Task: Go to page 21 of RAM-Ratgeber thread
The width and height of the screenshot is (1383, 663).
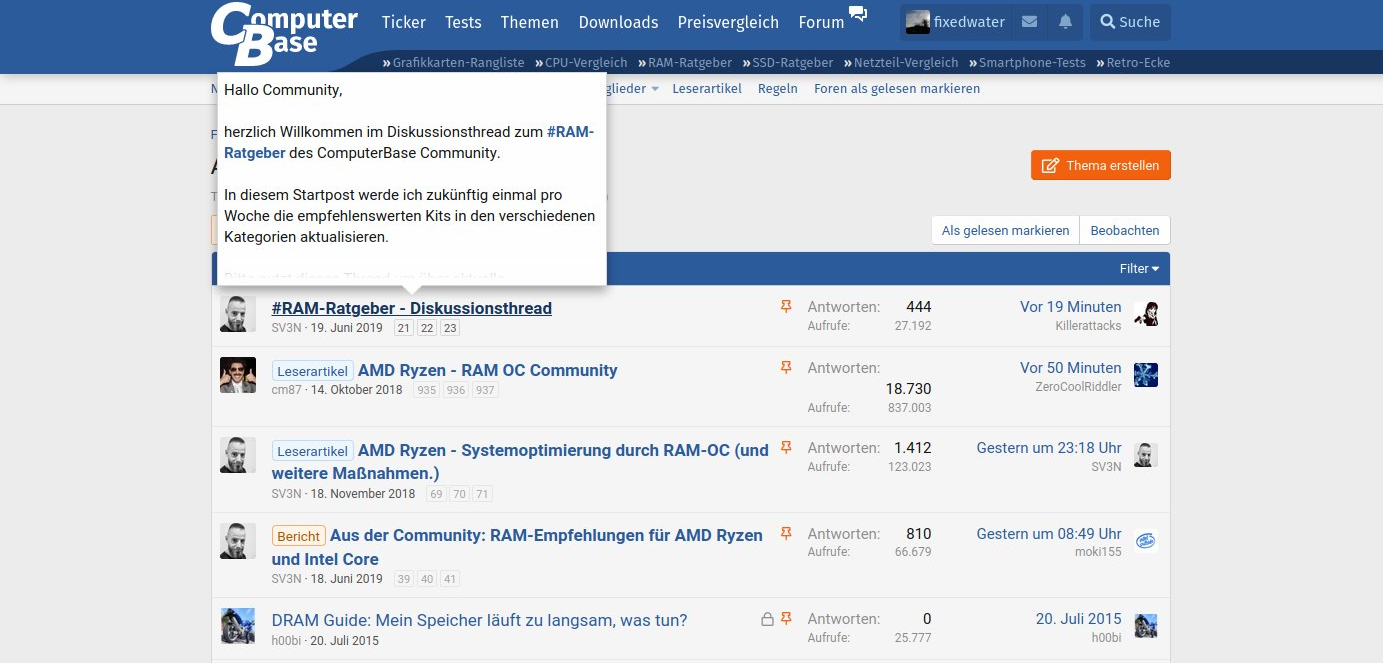Action: 404,328
